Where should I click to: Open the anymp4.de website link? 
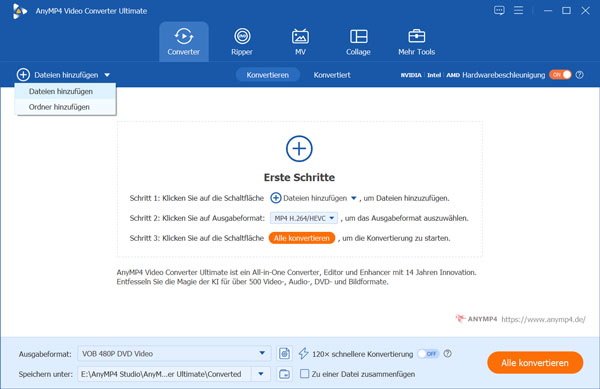(x=543, y=319)
